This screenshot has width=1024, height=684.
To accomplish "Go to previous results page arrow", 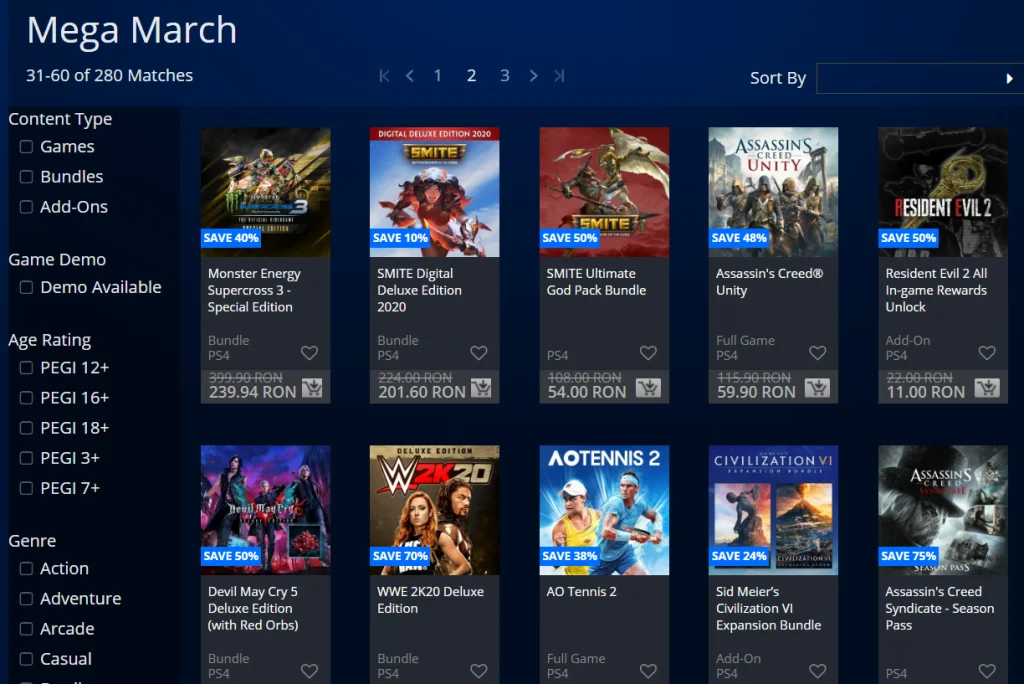I will (409, 76).
